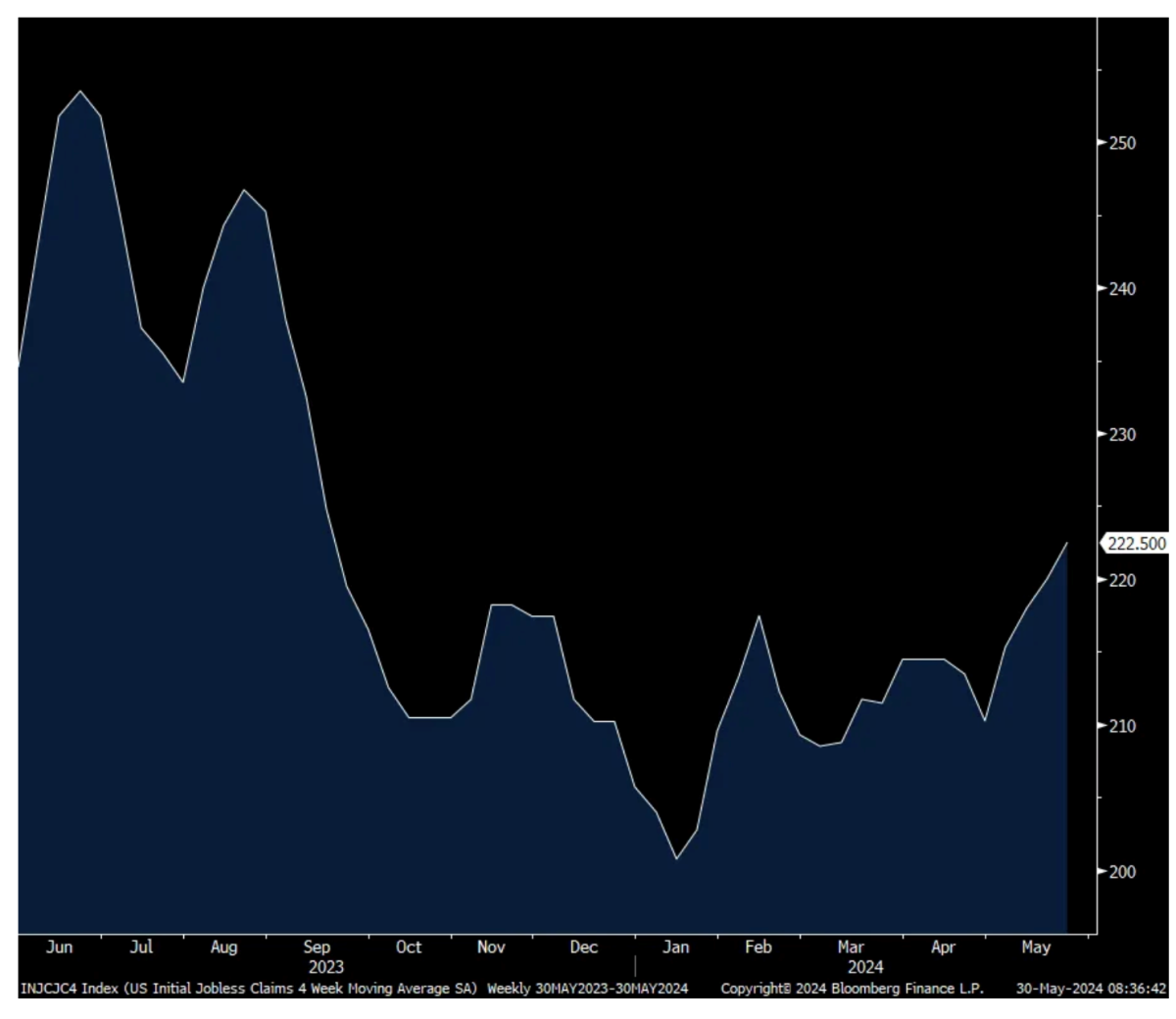Viewport: 1176px width, 1019px height.
Task: Click the 2023 year label
Action: [326, 967]
